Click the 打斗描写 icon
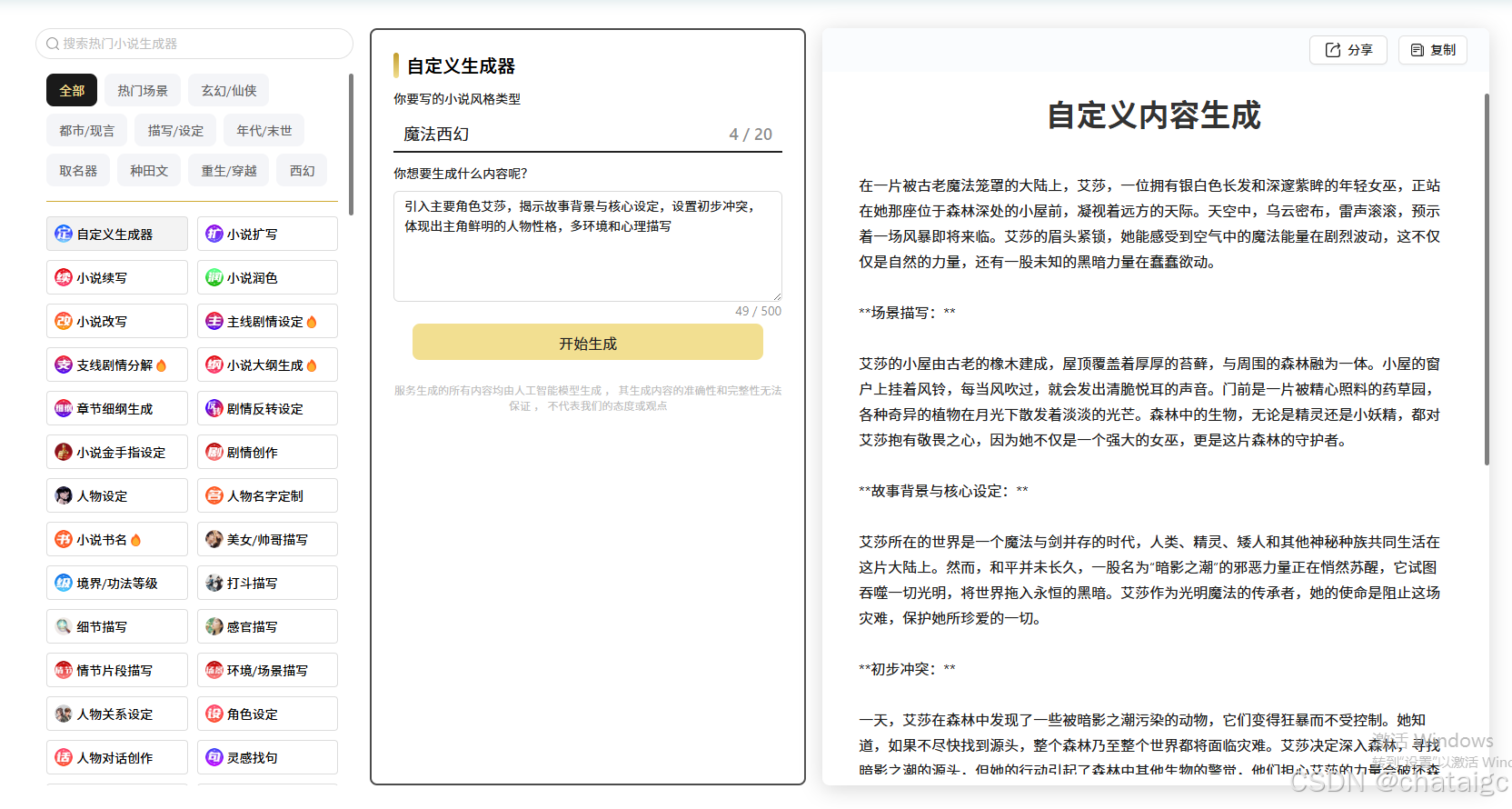The height and width of the screenshot is (809, 1512). click(214, 583)
